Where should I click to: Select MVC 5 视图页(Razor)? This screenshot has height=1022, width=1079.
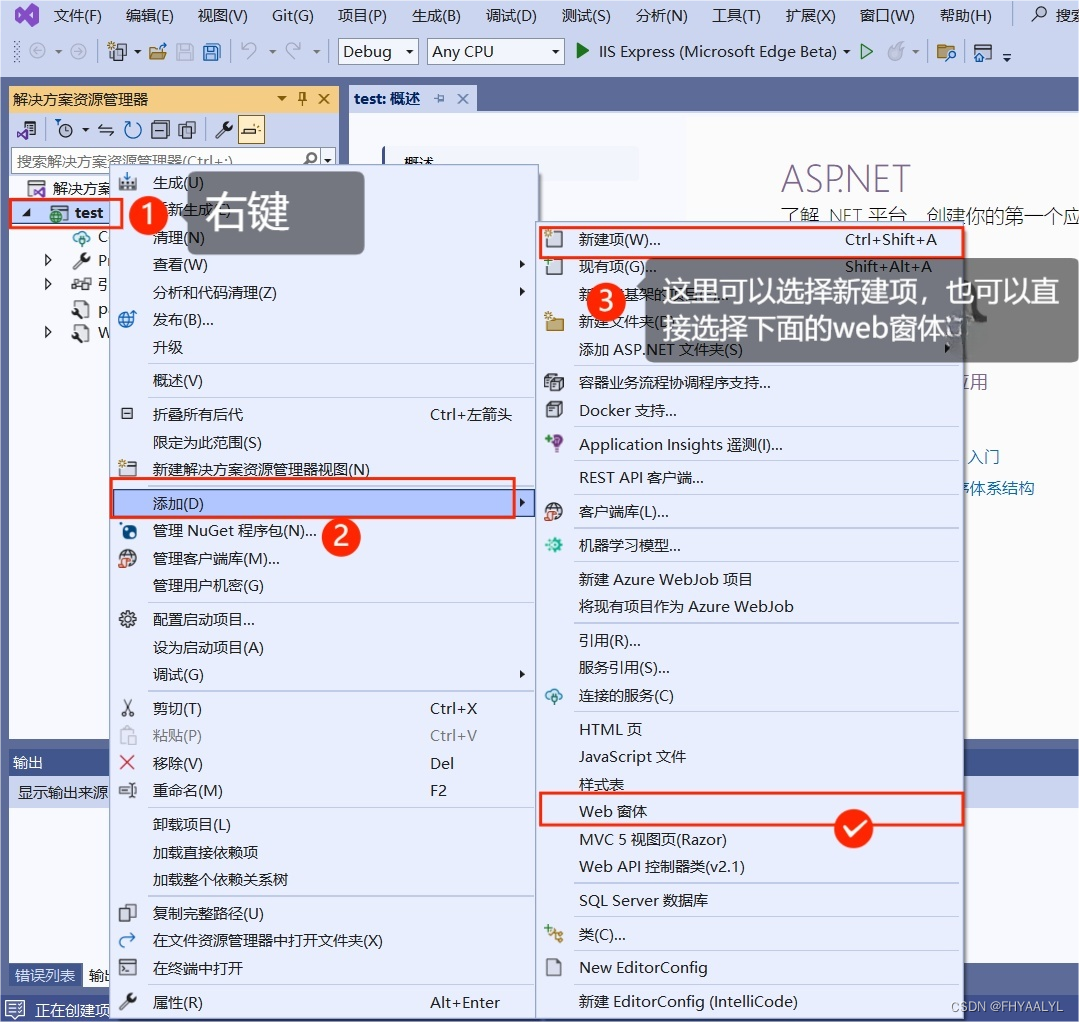click(x=750, y=839)
